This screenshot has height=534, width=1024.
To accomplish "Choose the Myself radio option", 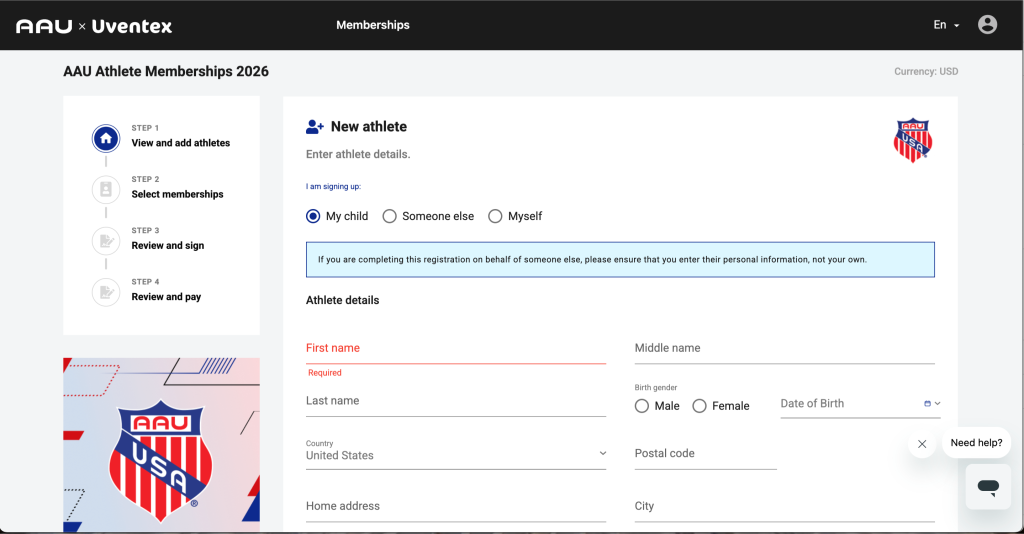I will click(495, 216).
